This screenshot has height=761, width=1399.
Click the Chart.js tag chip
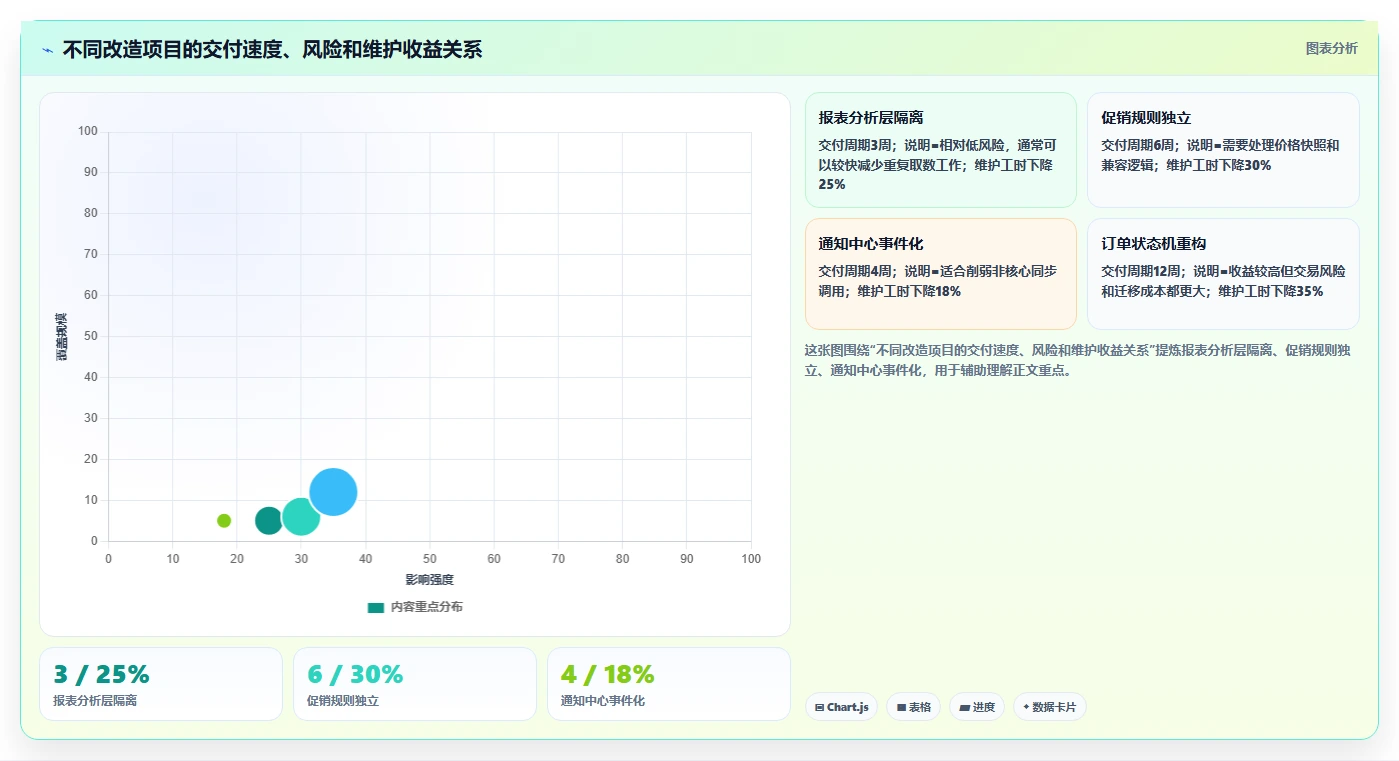[x=841, y=707]
